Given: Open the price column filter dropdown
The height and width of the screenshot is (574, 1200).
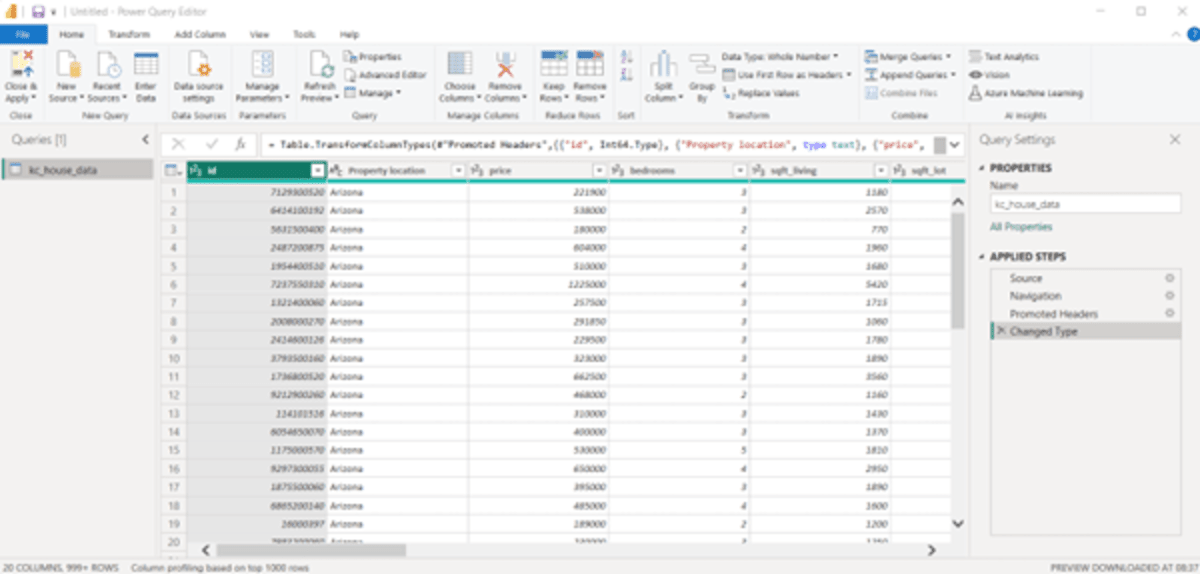Looking at the screenshot, I should pyautogui.click(x=599, y=171).
